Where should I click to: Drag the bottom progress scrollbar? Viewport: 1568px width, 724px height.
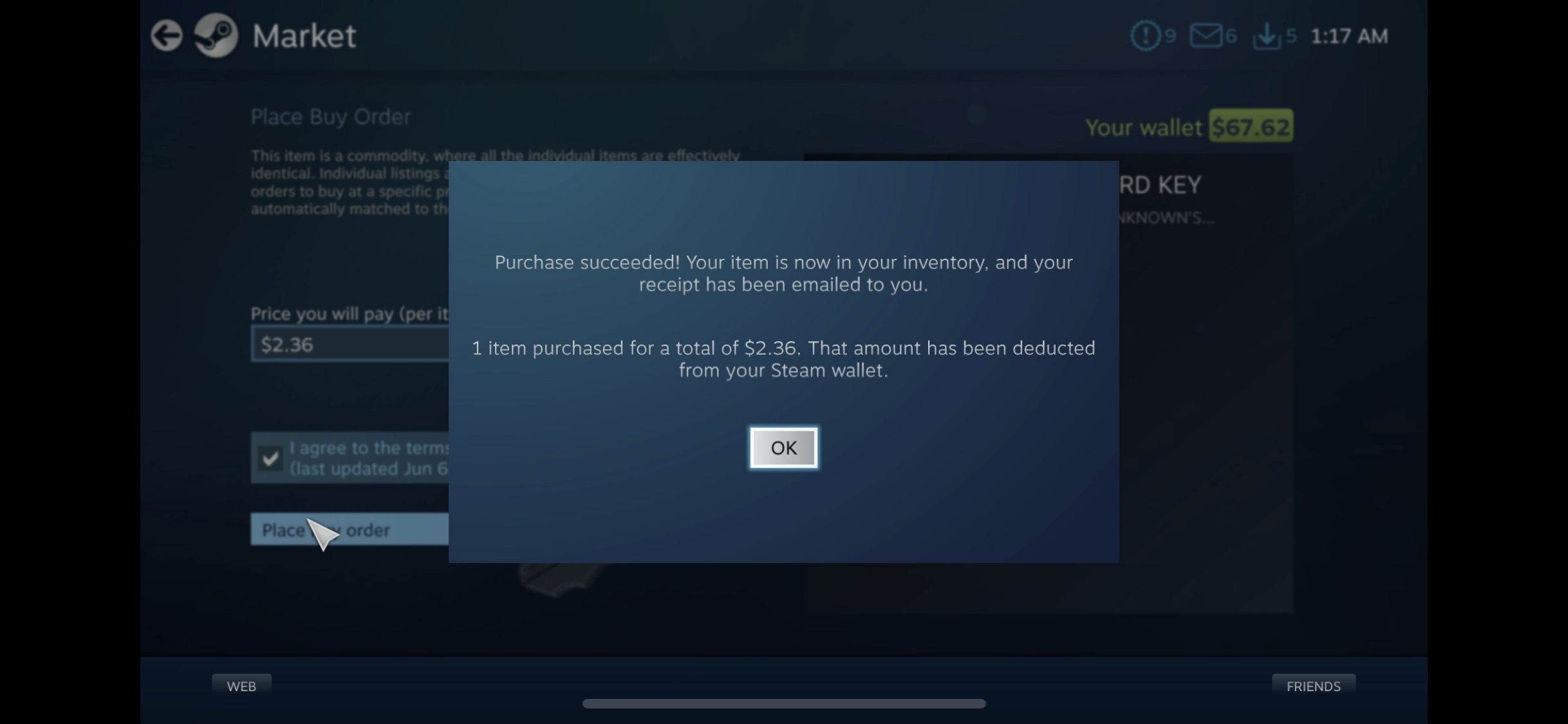pyautogui.click(x=783, y=703)
